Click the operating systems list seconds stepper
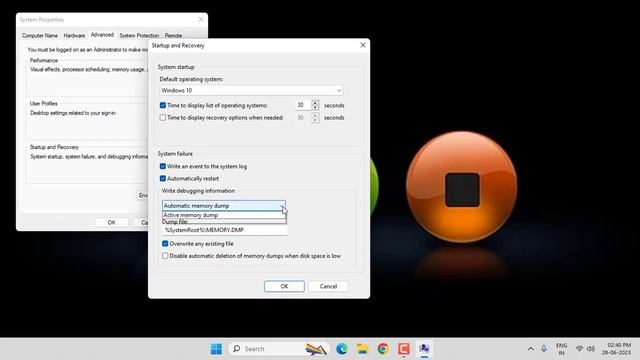Image resolution: width=640 pixels, height=360 pixels. [315, 105]
